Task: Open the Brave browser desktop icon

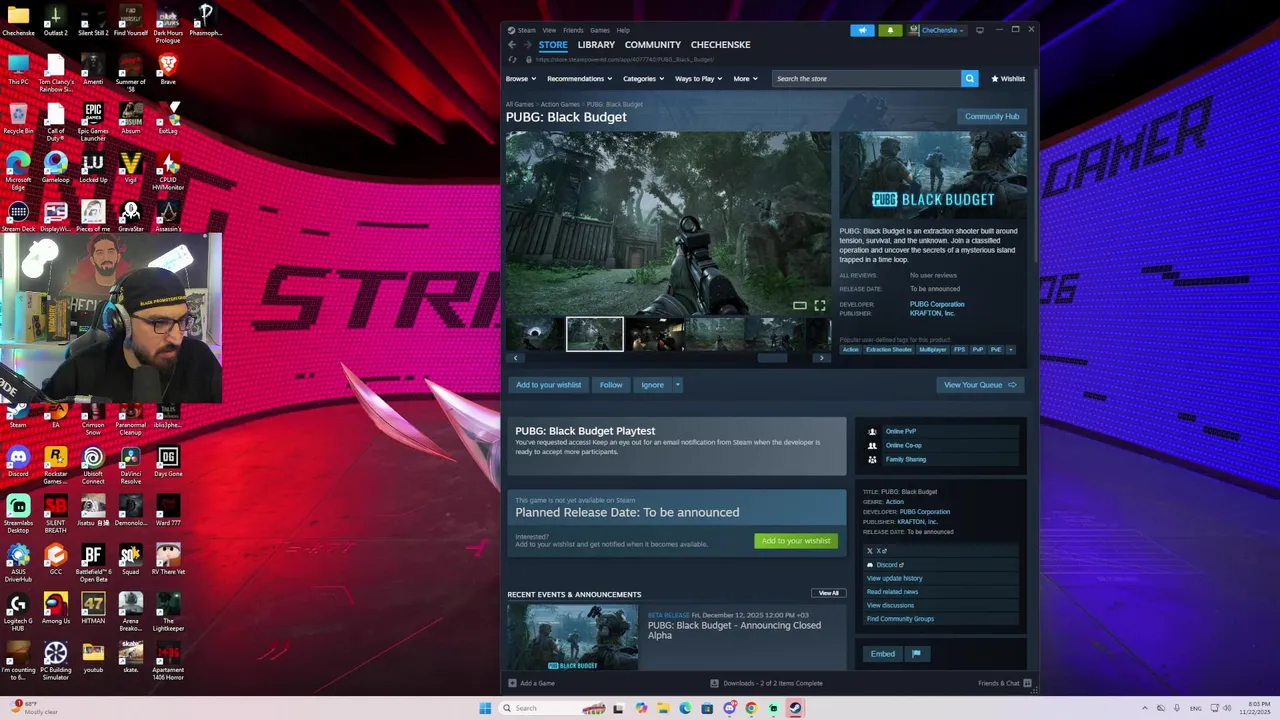Action: (x=168, y=68)
